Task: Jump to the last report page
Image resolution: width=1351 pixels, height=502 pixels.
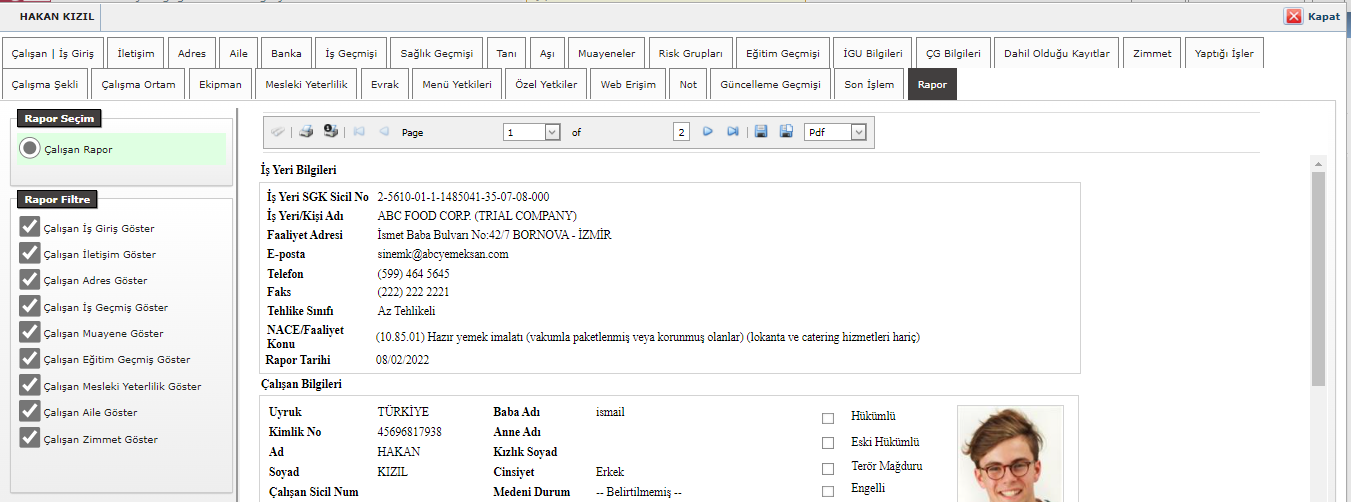Action: click(733, 132)
